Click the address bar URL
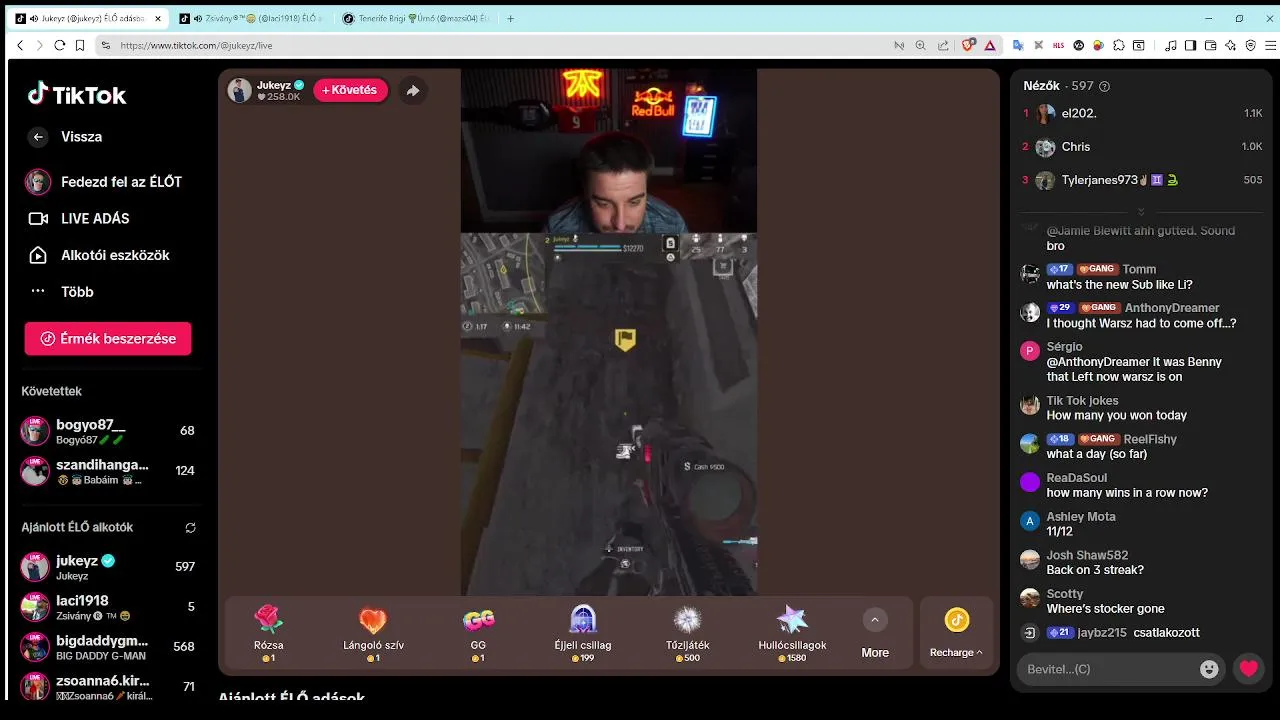 196,45
